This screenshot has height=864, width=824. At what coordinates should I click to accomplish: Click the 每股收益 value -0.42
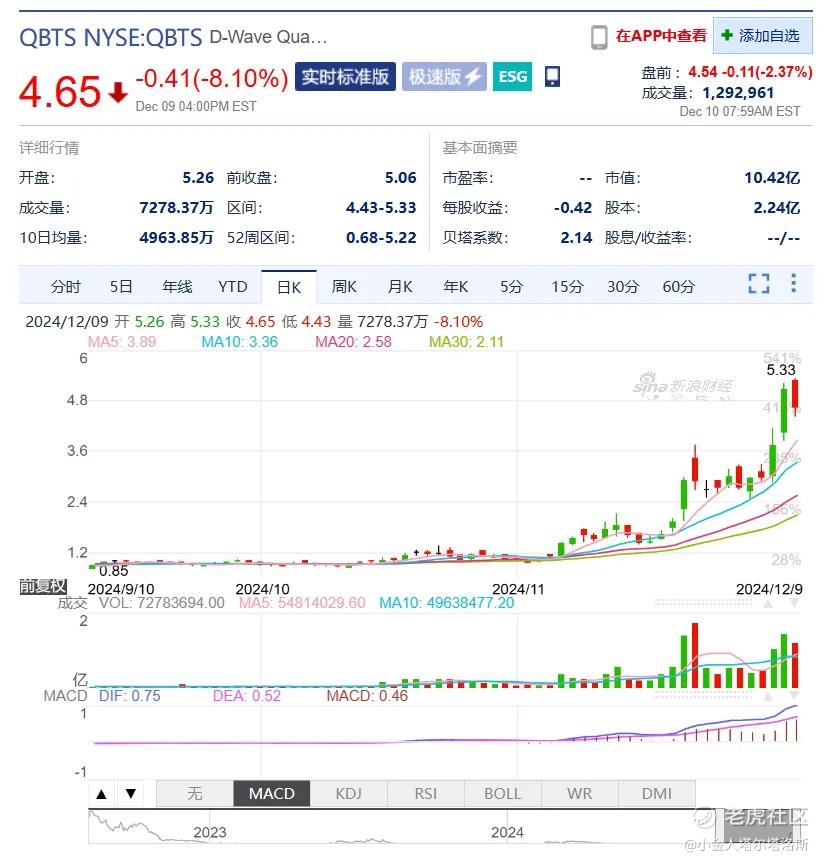[x=573, y=208]
